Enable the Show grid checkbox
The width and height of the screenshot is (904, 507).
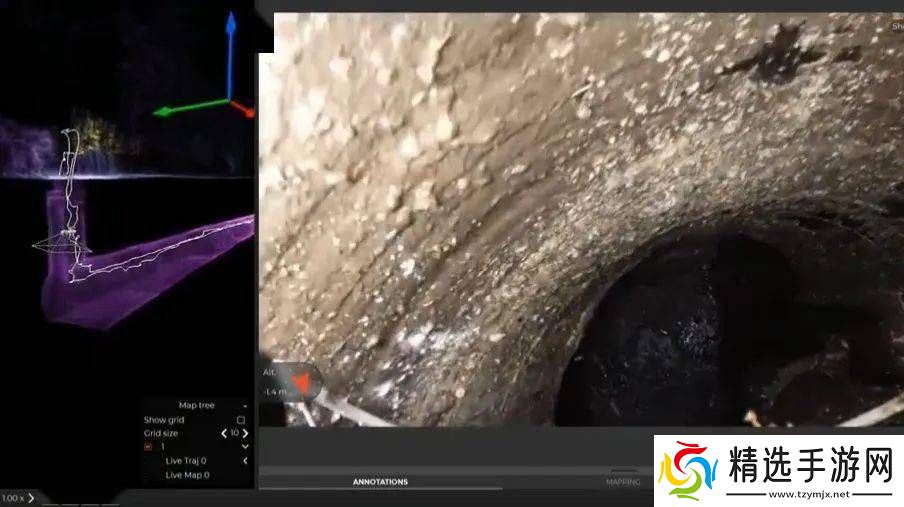point(240,420)
